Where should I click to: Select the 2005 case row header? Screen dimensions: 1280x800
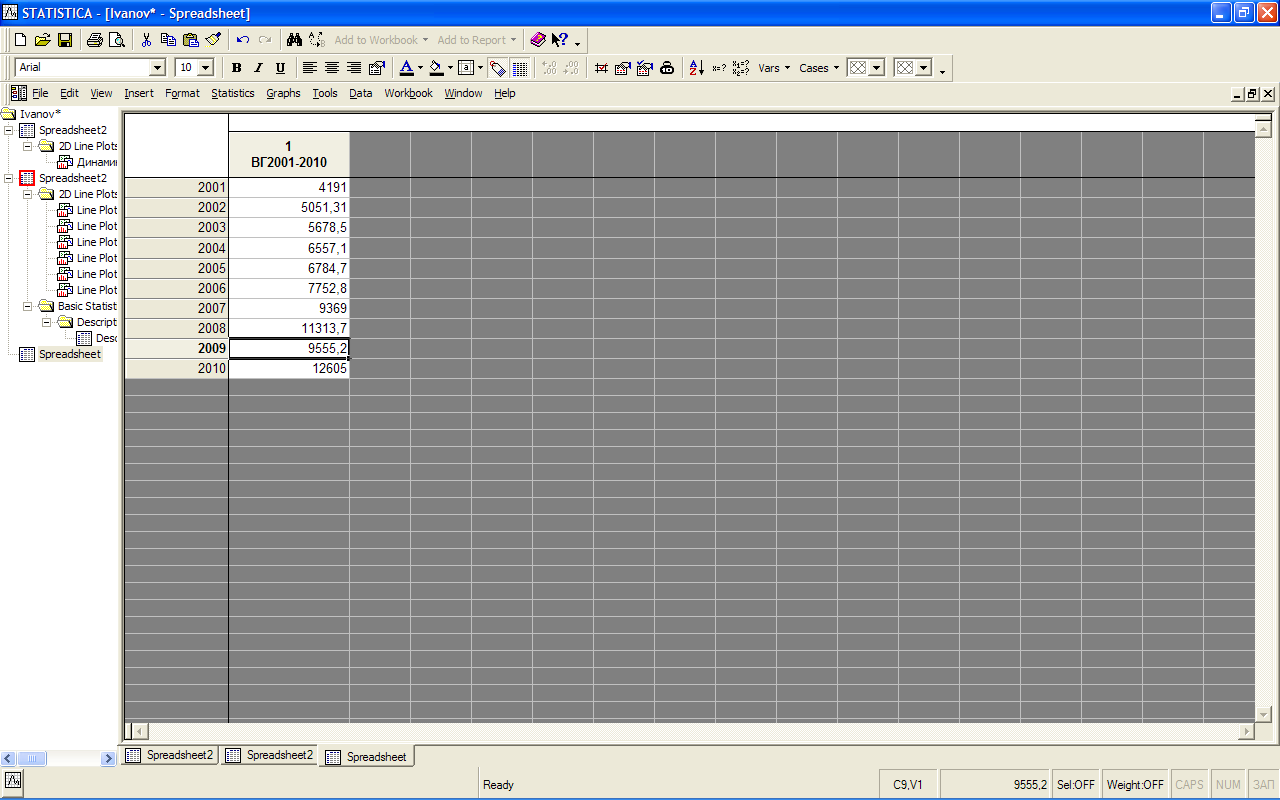(x=177, y=268)
